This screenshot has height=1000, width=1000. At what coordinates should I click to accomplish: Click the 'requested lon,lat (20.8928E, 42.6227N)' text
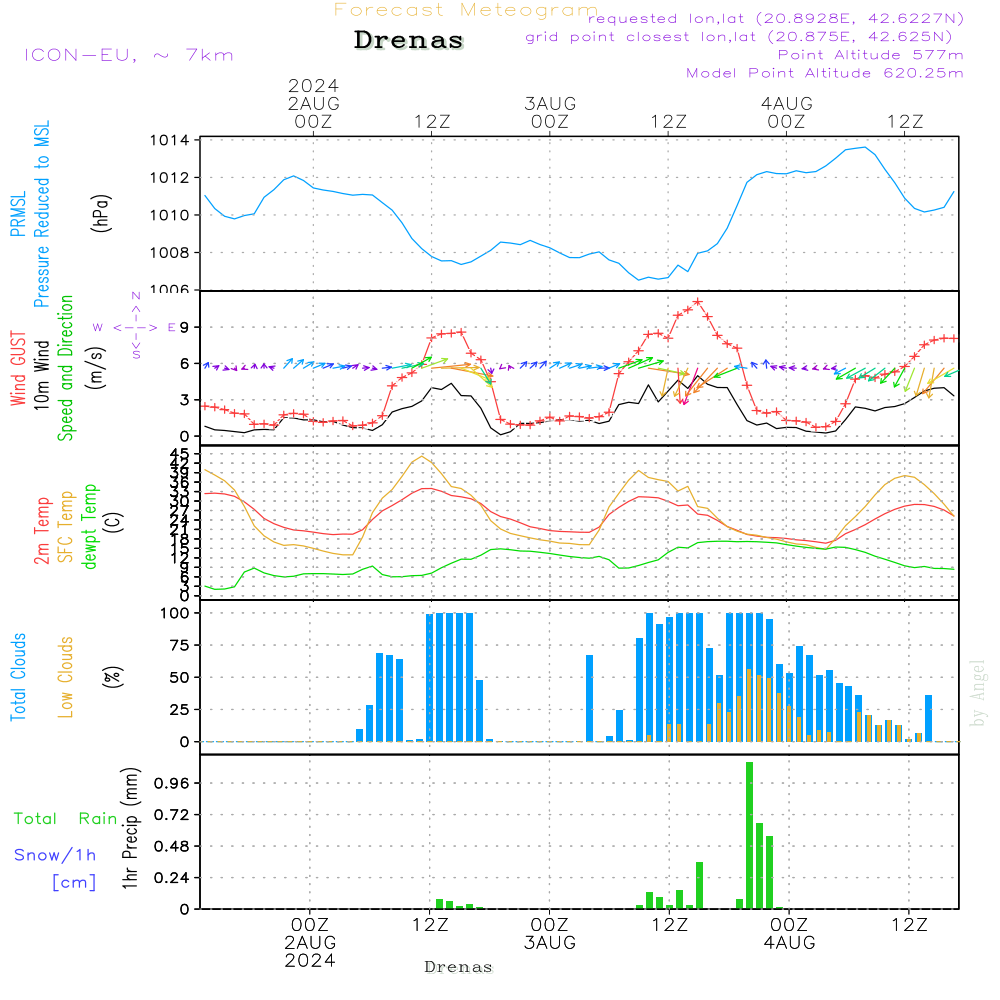(x=776, y=19)
